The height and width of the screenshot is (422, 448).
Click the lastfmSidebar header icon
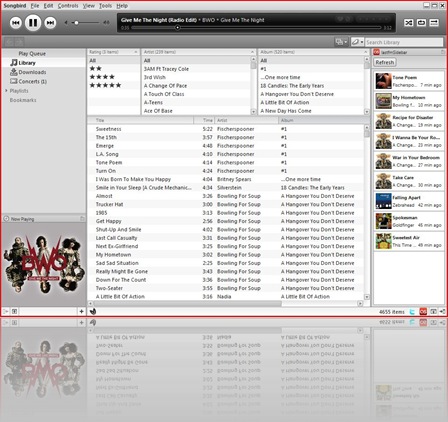point(376,52)
